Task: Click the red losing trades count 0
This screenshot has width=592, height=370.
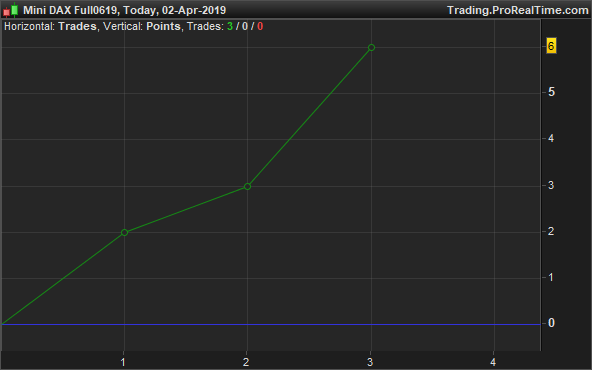Action: [x=260, y=26]
